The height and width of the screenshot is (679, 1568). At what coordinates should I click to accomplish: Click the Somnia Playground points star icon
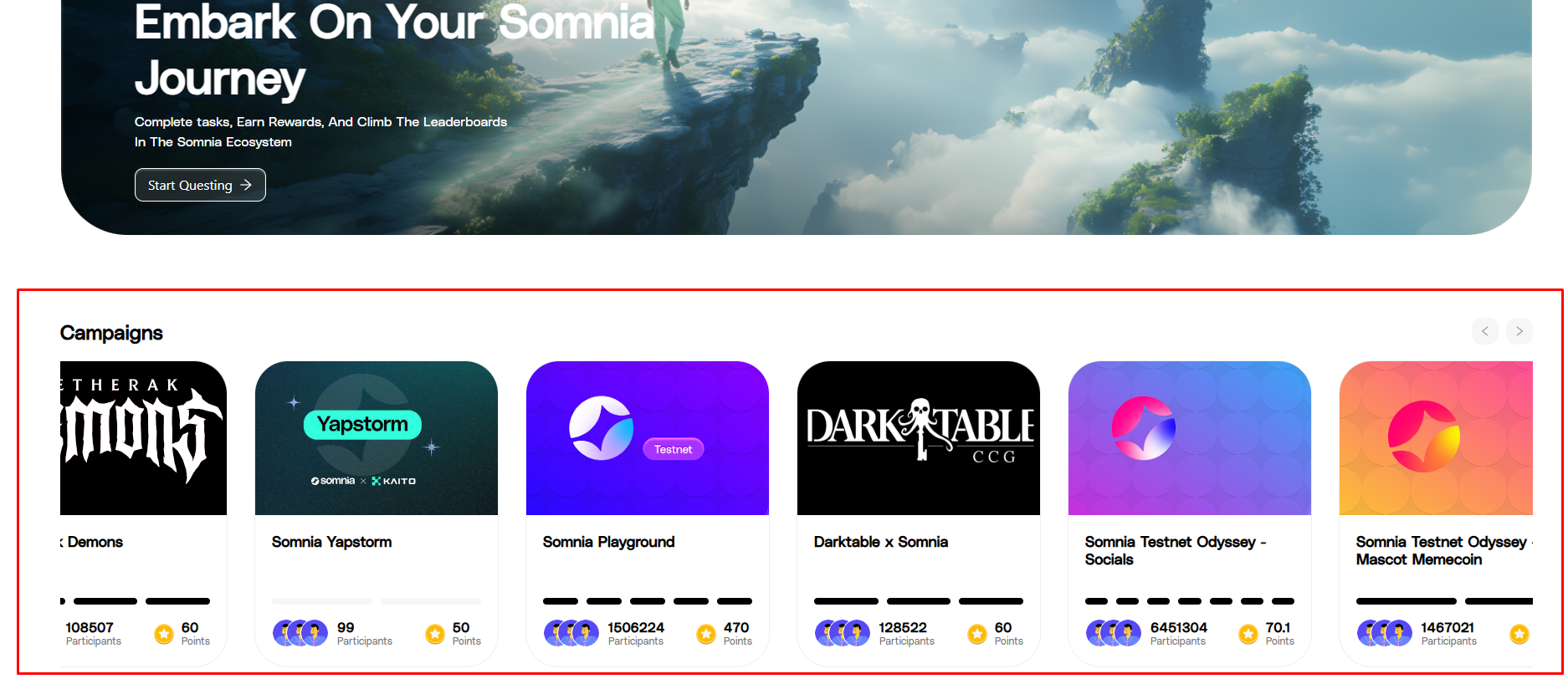pos(706,634)
